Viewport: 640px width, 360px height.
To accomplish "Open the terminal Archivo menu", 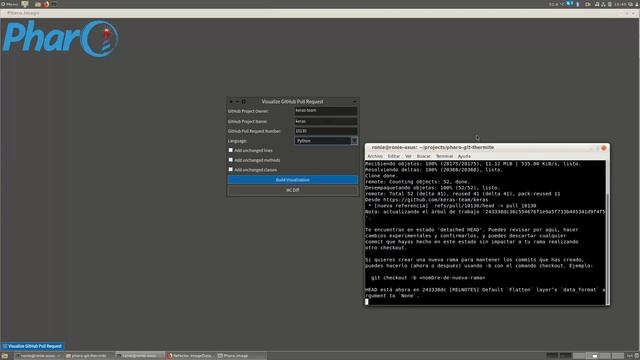I will click(375, 156).
